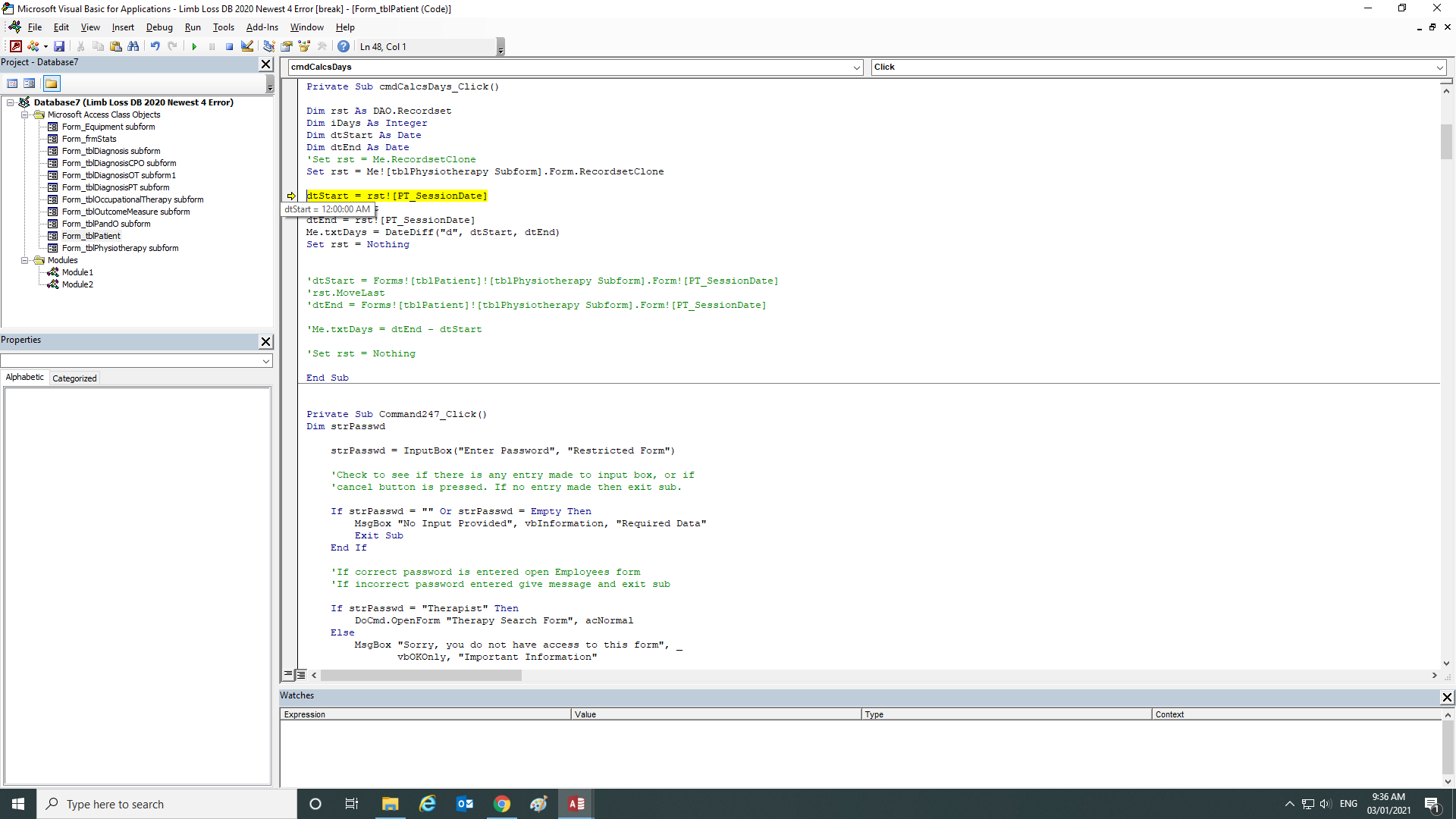Screen dimensions: 1456x819
Task: Open Project Explorer toolbar icon
Action: pos(268,46)
